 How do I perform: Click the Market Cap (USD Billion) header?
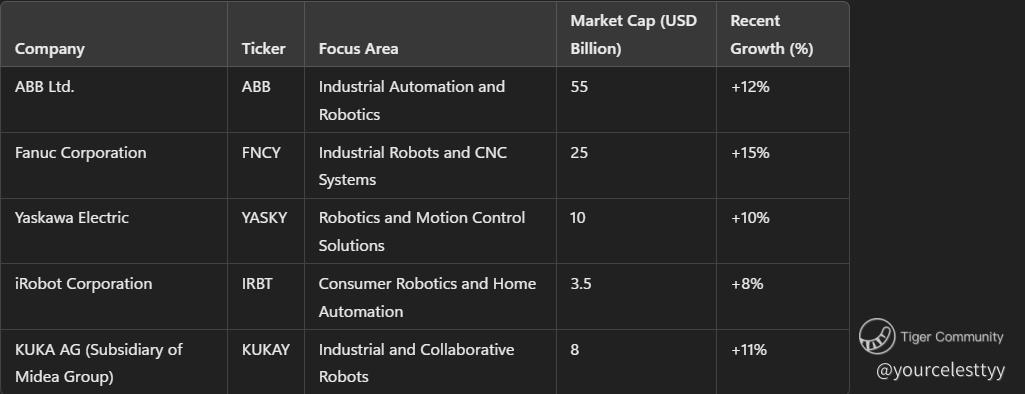coord(633,35)
